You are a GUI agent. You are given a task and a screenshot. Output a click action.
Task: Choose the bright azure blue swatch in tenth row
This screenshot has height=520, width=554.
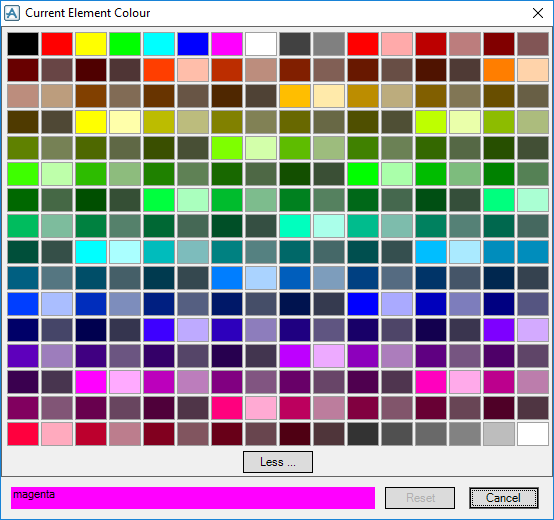(227, 278)
